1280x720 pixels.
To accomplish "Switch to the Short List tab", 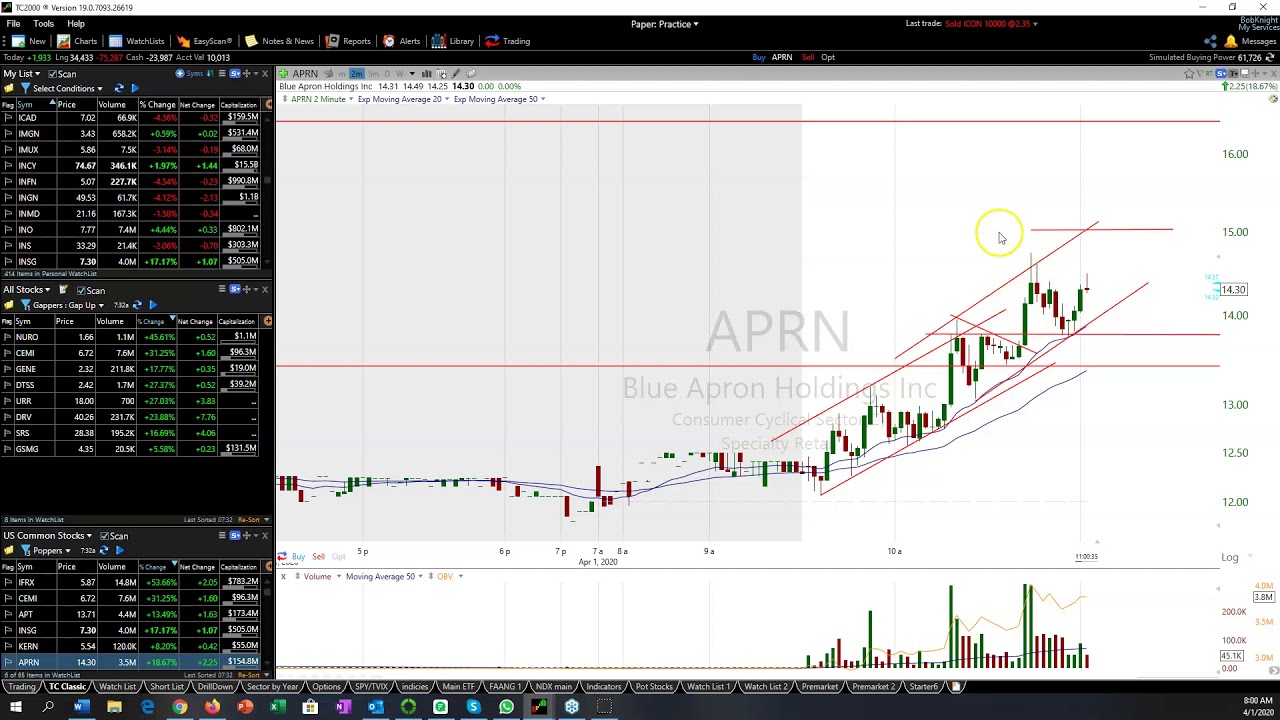I will (166, 687).
